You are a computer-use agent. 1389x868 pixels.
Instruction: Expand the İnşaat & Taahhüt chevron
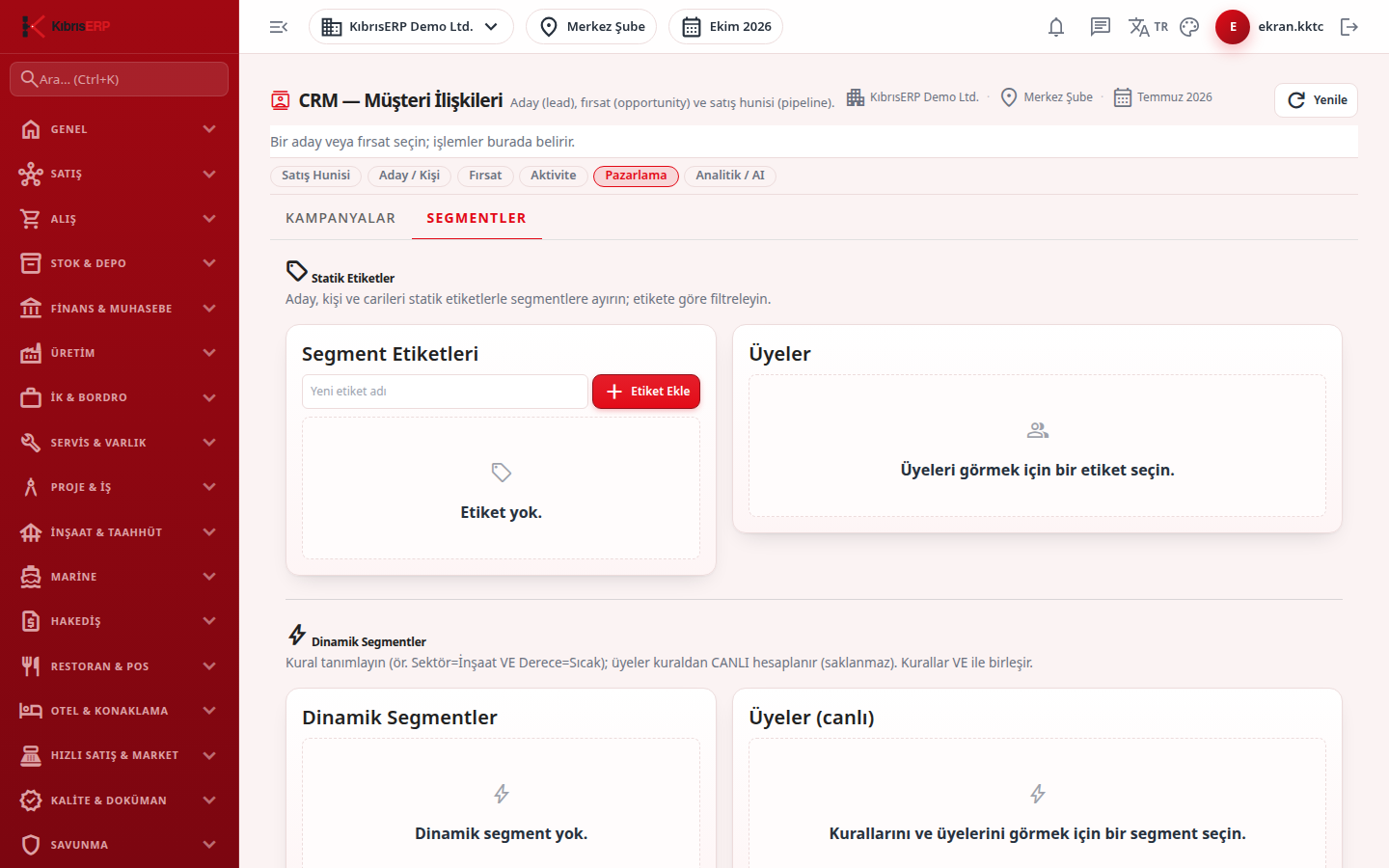(x=209, y=532)
